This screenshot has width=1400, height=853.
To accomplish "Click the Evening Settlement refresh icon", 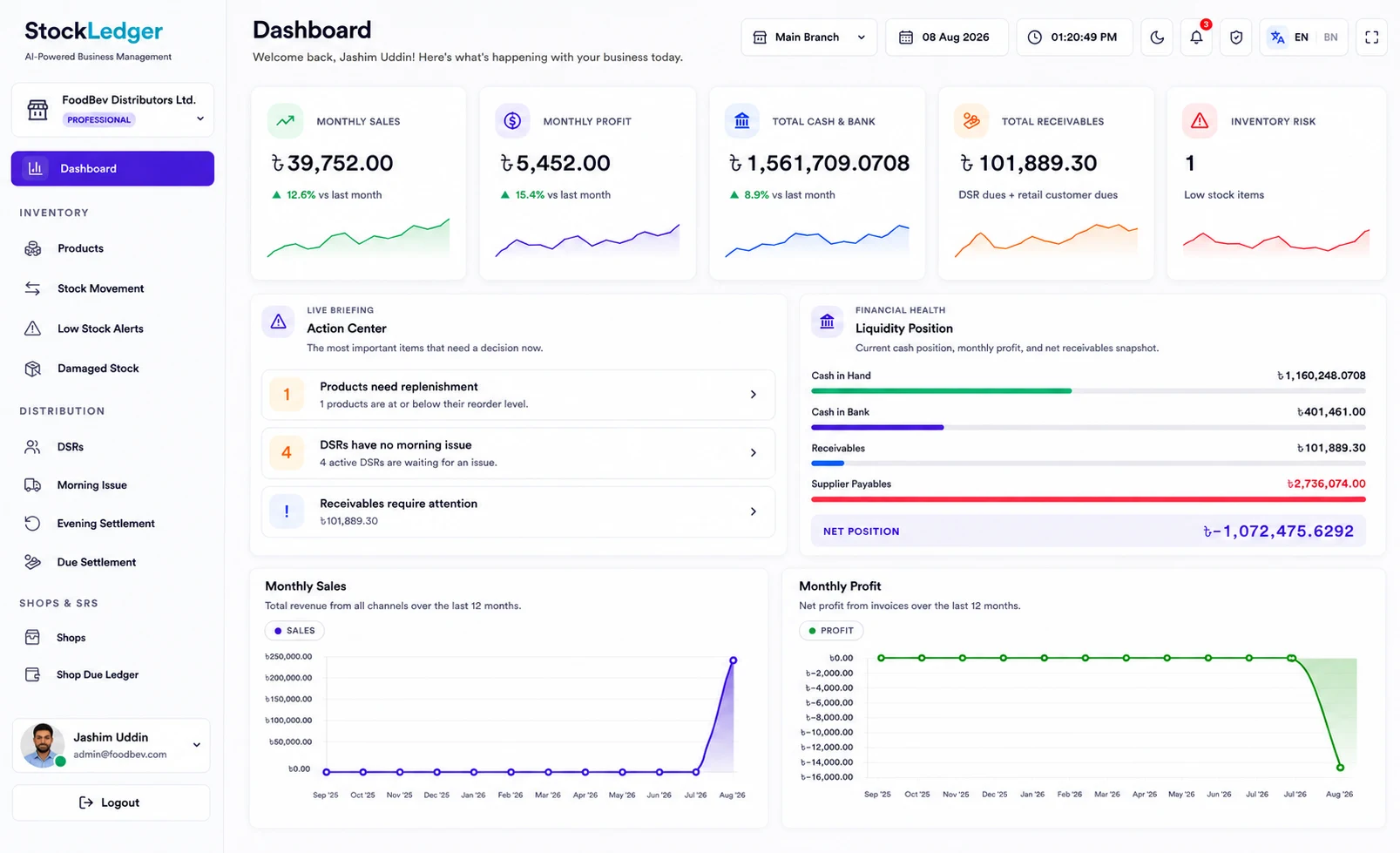I will click(33, 524).
